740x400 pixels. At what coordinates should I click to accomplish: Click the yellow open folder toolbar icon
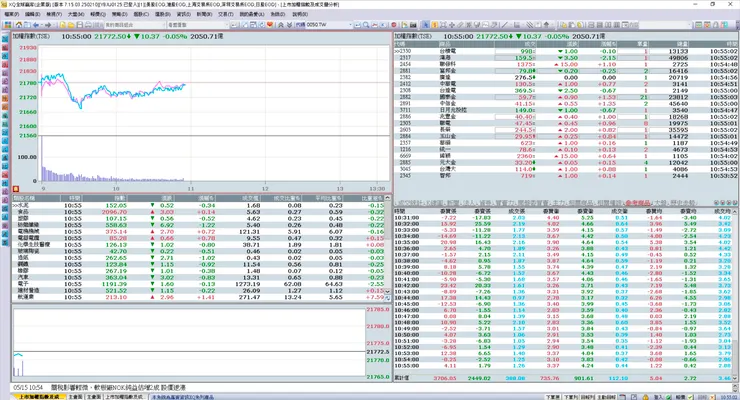(x=71, y=25)
